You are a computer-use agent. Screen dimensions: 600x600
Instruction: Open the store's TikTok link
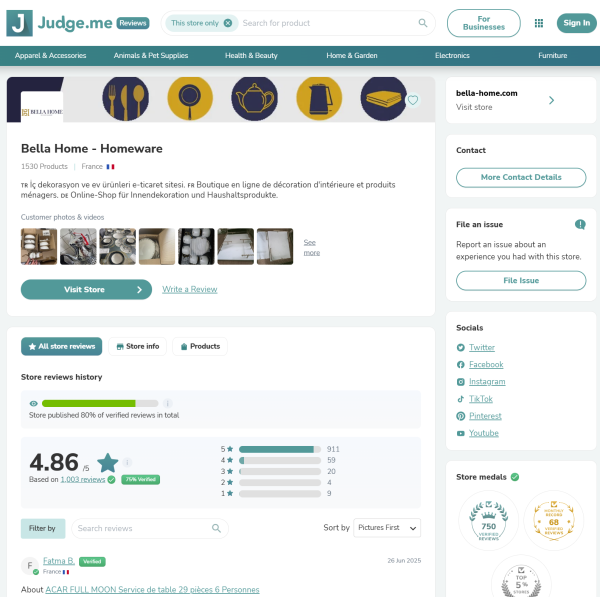(481, 399)
